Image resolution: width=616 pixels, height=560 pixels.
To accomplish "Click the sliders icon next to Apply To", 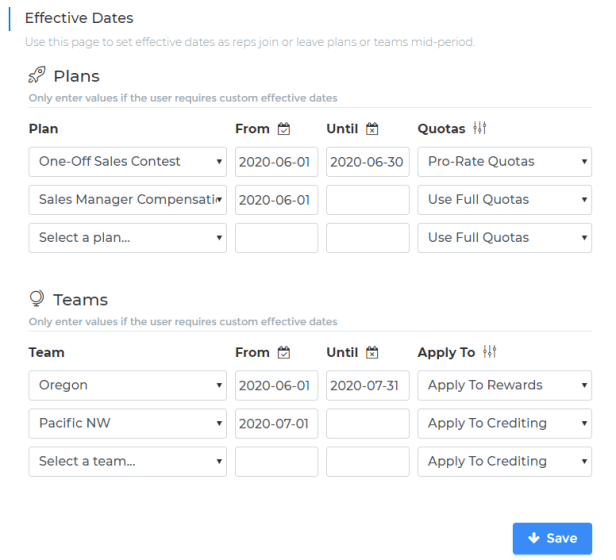I will (489, 352).
